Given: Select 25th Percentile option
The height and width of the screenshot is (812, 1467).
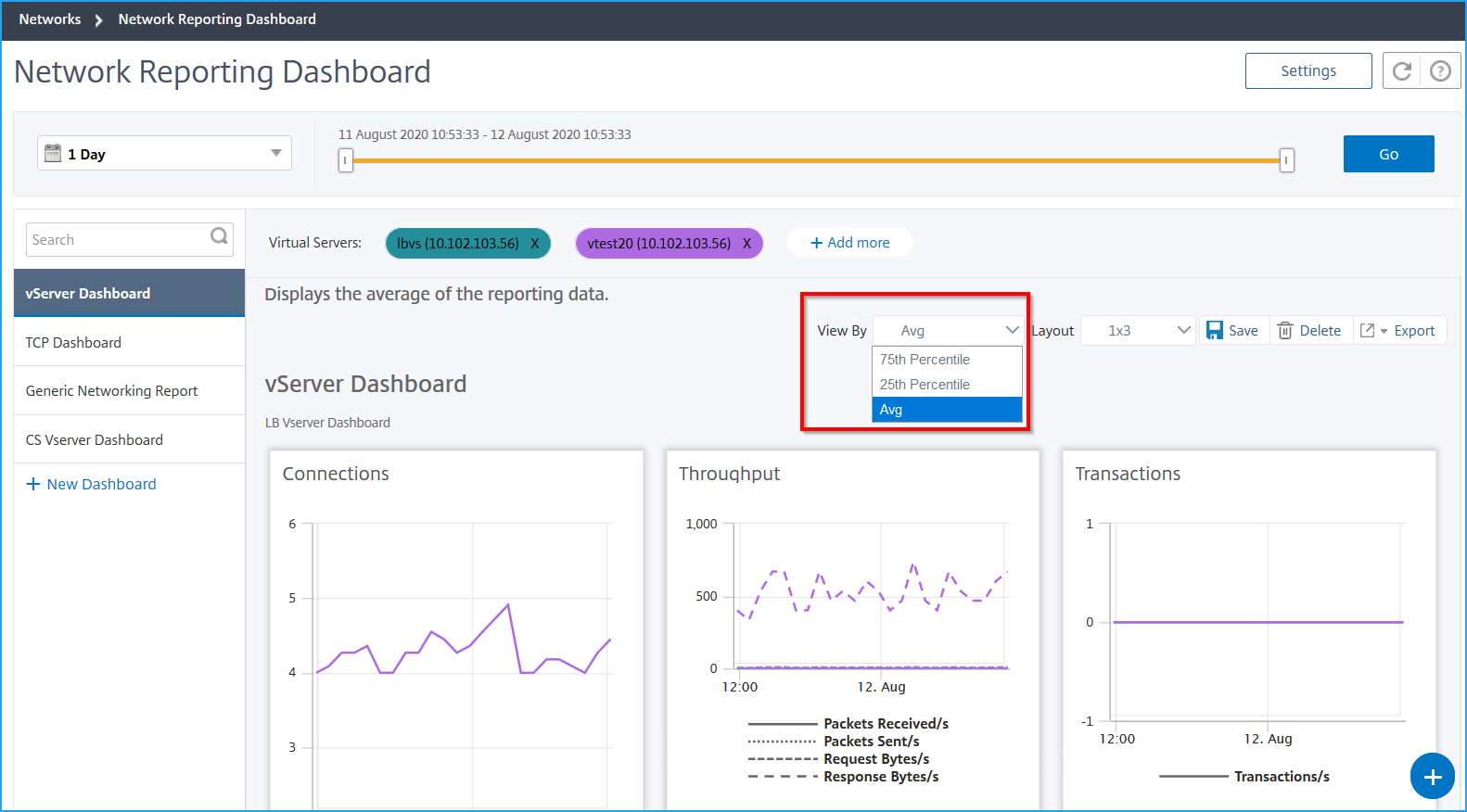Looking at the screenshot, I should pyautogui.click(x=947, y=385).
